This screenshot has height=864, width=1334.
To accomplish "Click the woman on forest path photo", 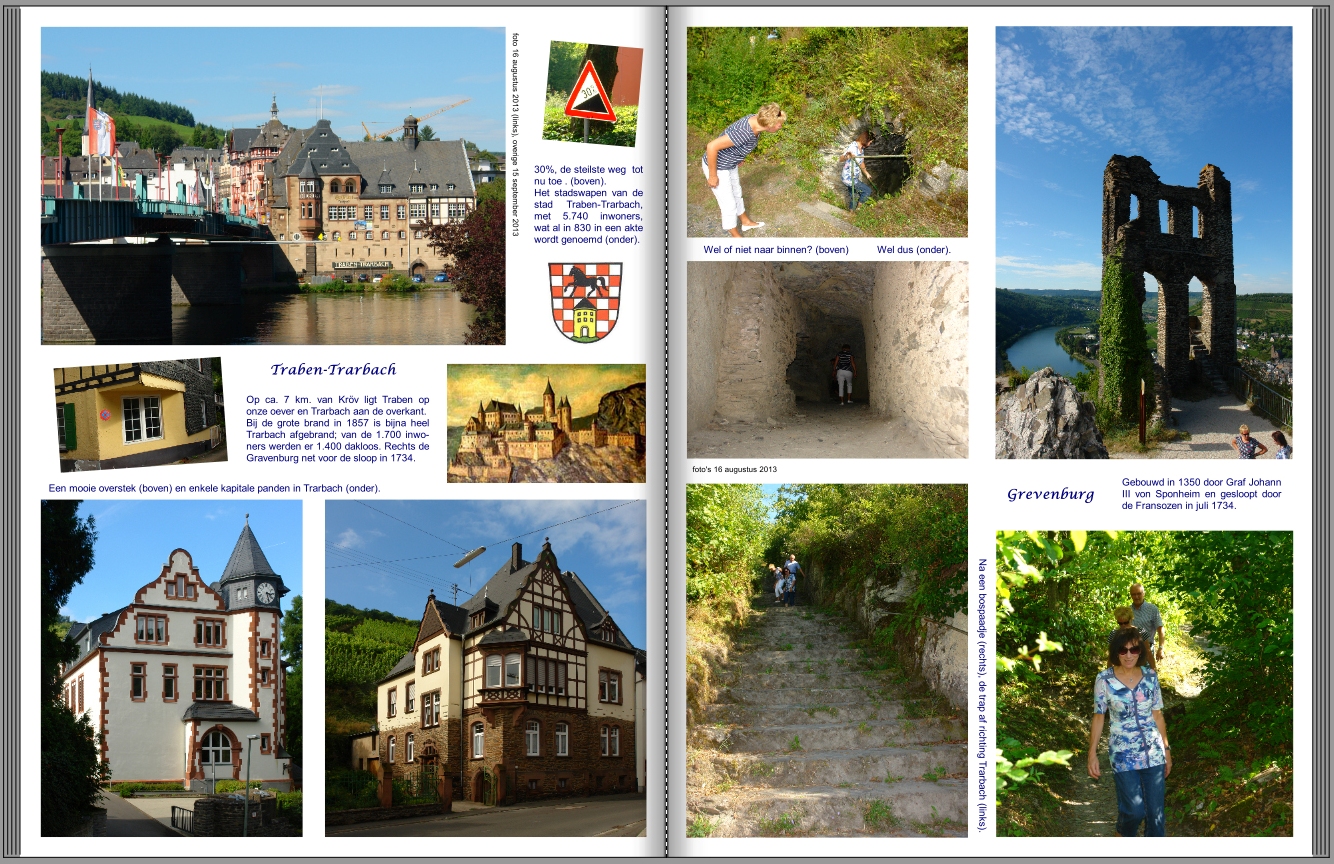I will point(1144,683).
